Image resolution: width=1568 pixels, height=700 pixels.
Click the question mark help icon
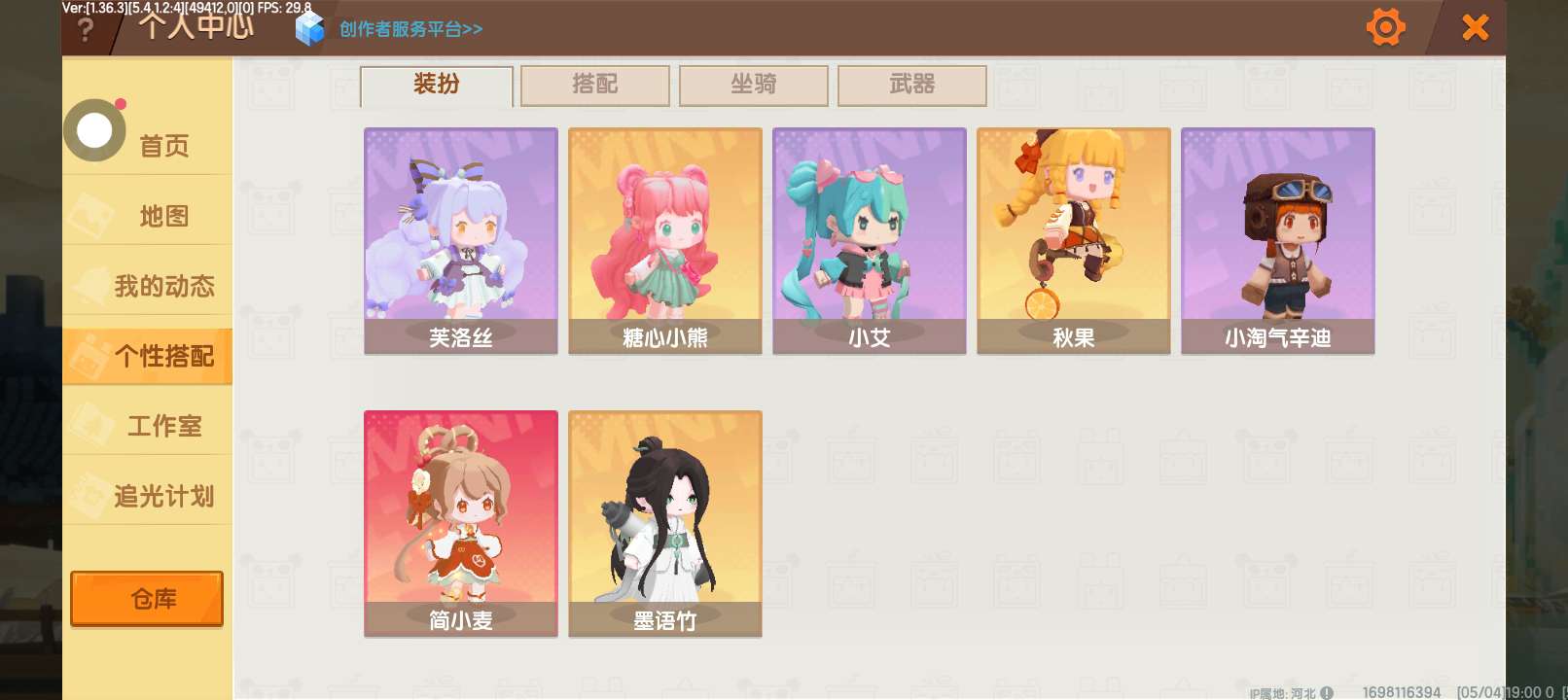86,29
